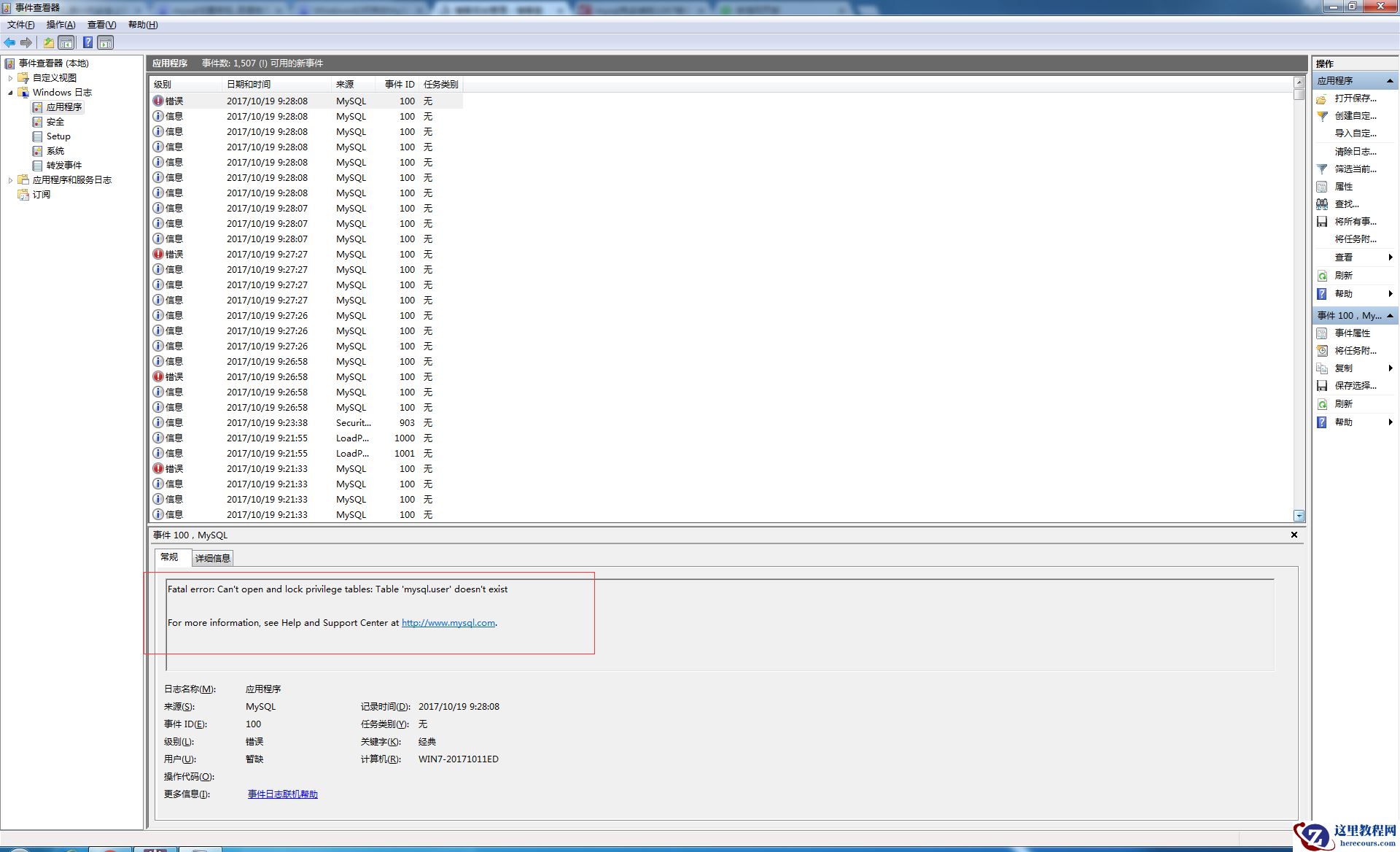Switch to the 详细信息 tab
The height and width of the screenshot is (852, 1400).
click(212, 558)
